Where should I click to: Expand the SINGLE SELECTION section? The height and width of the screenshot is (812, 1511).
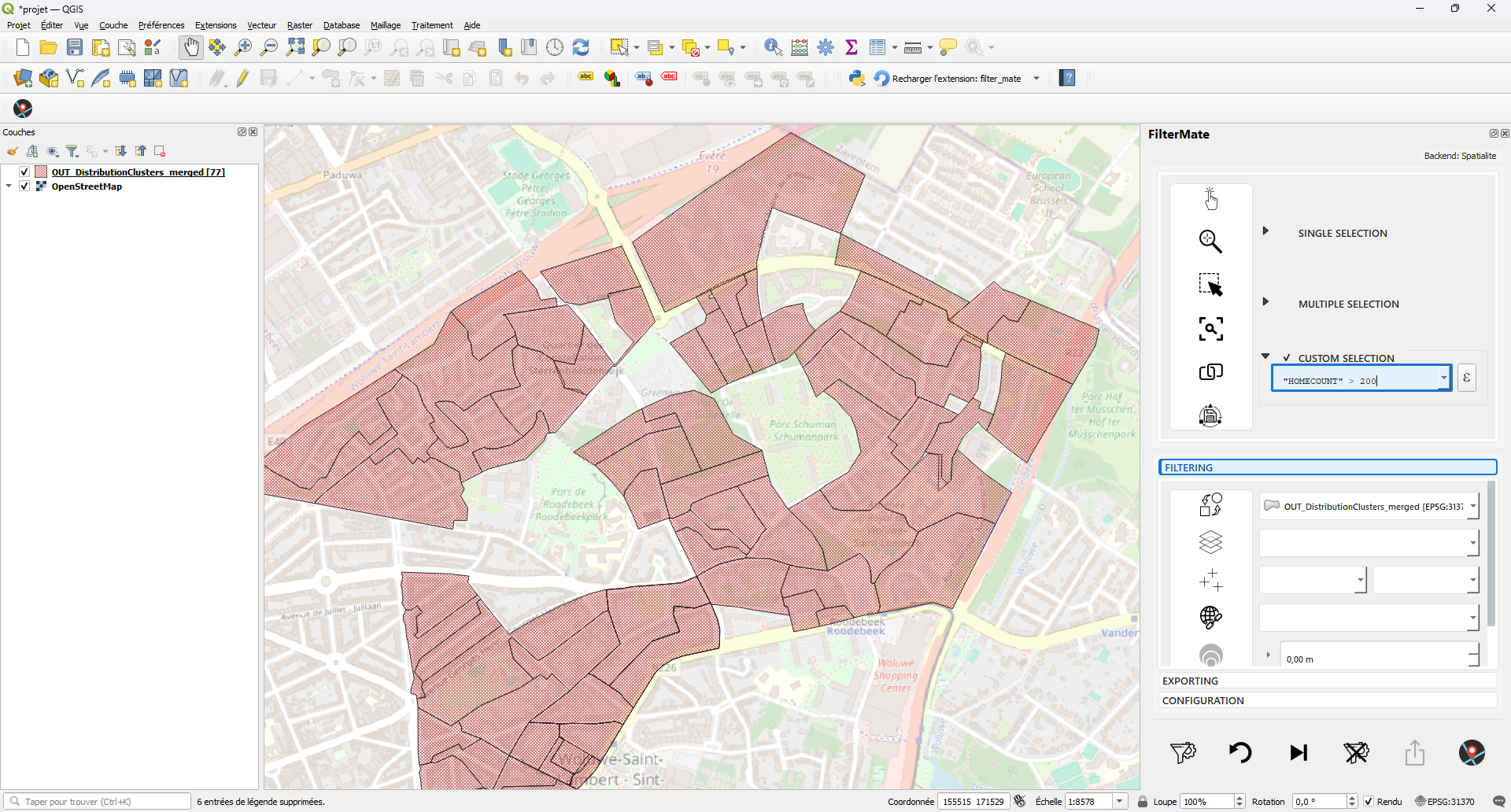[x=1265, y=231]
